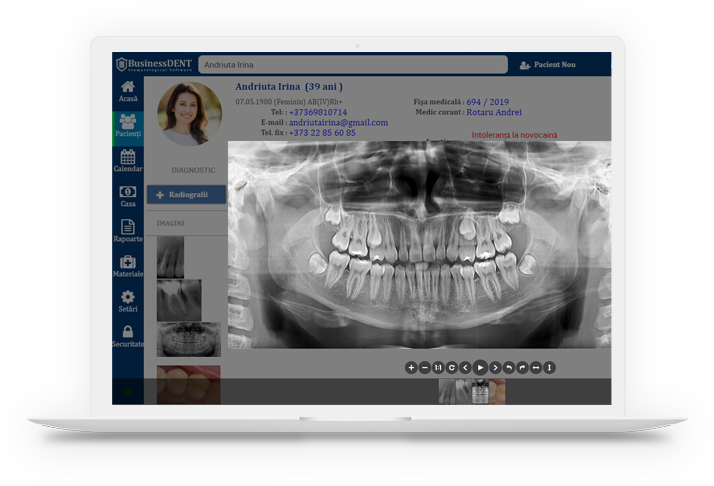Select the IMAGINI heading

pos(170,223)
